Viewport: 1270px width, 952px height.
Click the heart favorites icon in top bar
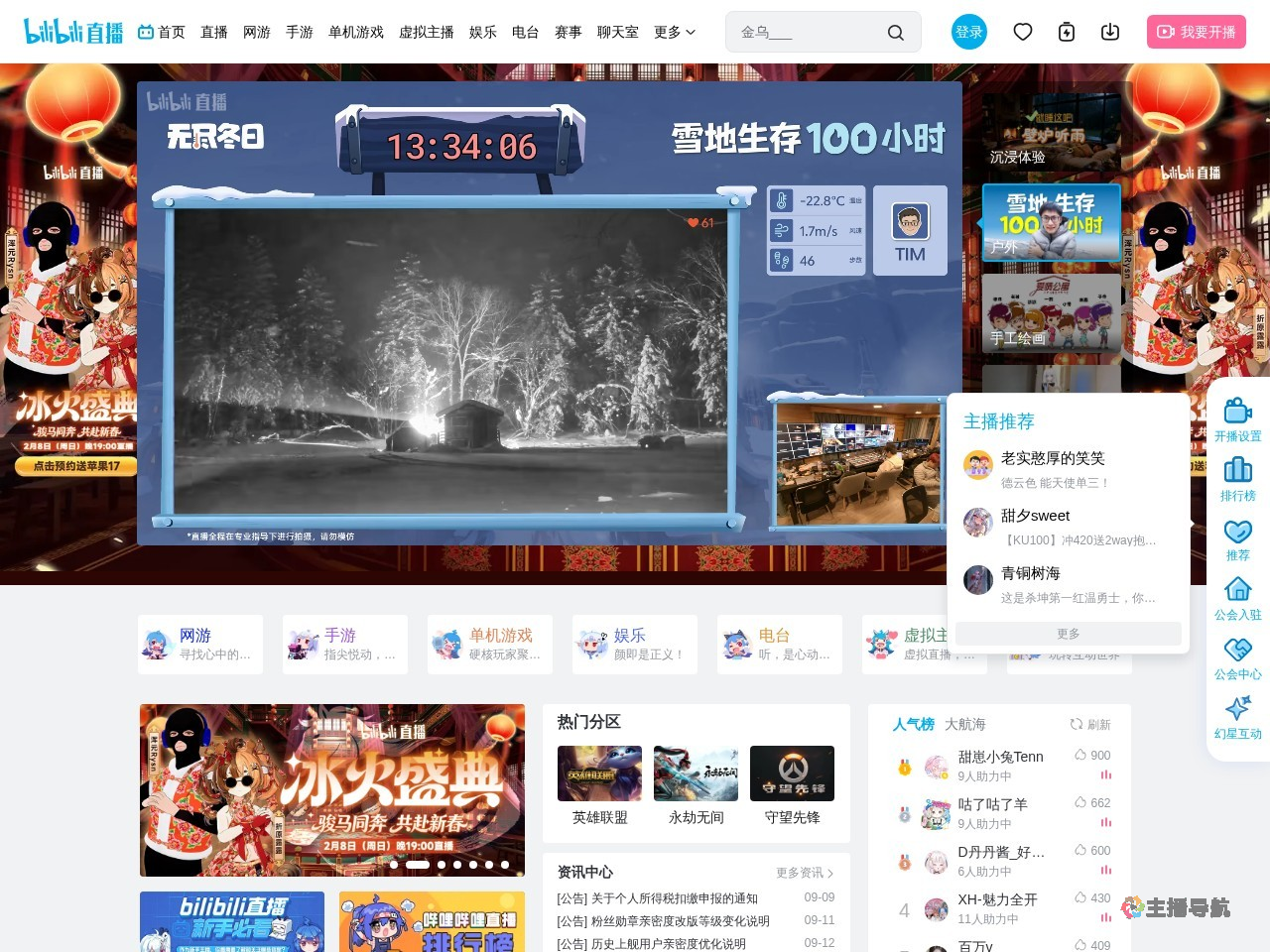tap(1023, 32)
